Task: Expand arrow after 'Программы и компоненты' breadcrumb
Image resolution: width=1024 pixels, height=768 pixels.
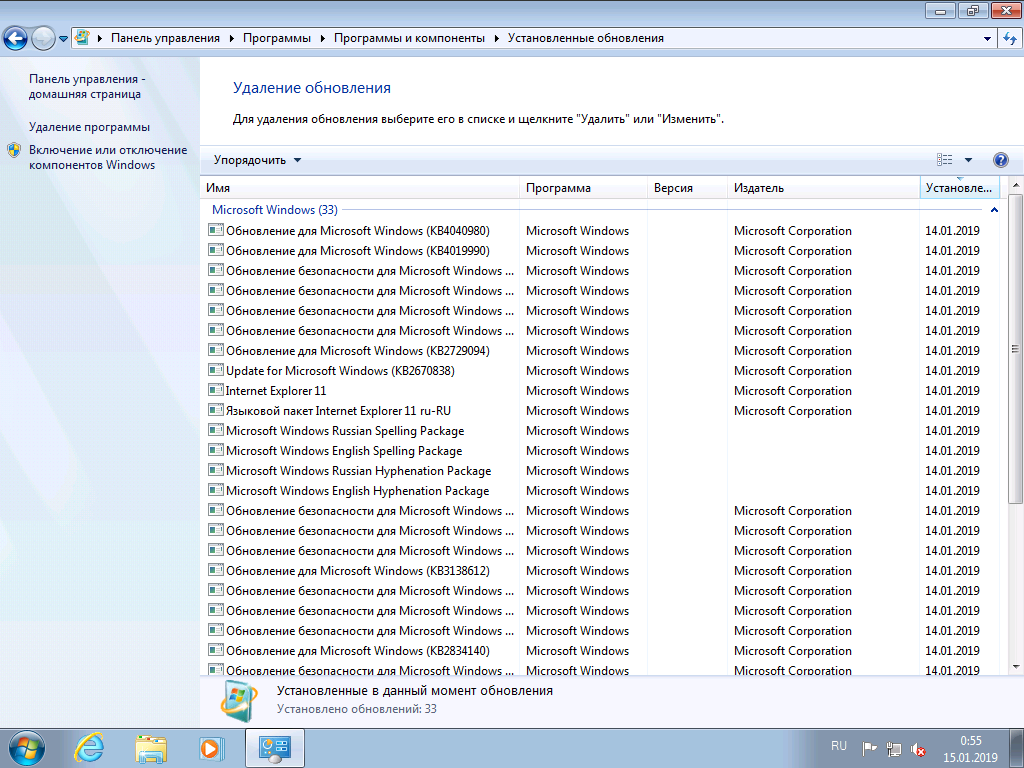Action: click(496, 39)
